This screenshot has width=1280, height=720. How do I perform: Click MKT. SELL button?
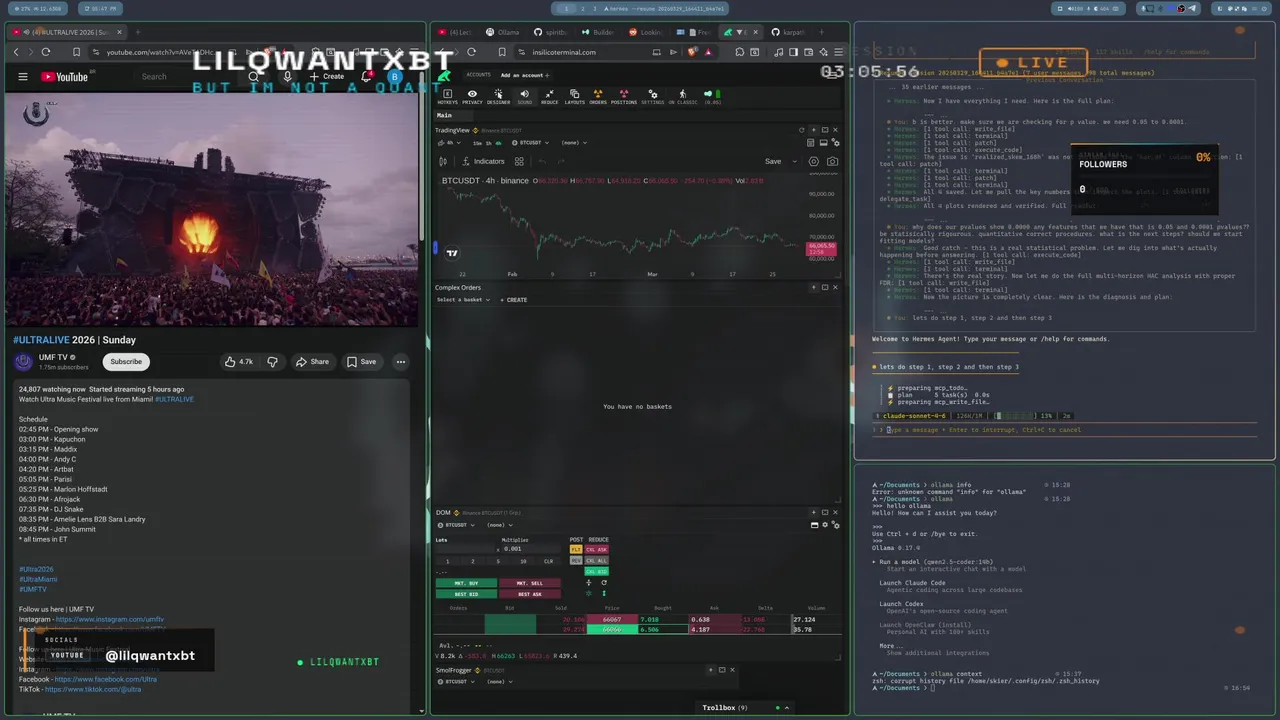click(x=530, y=583)
